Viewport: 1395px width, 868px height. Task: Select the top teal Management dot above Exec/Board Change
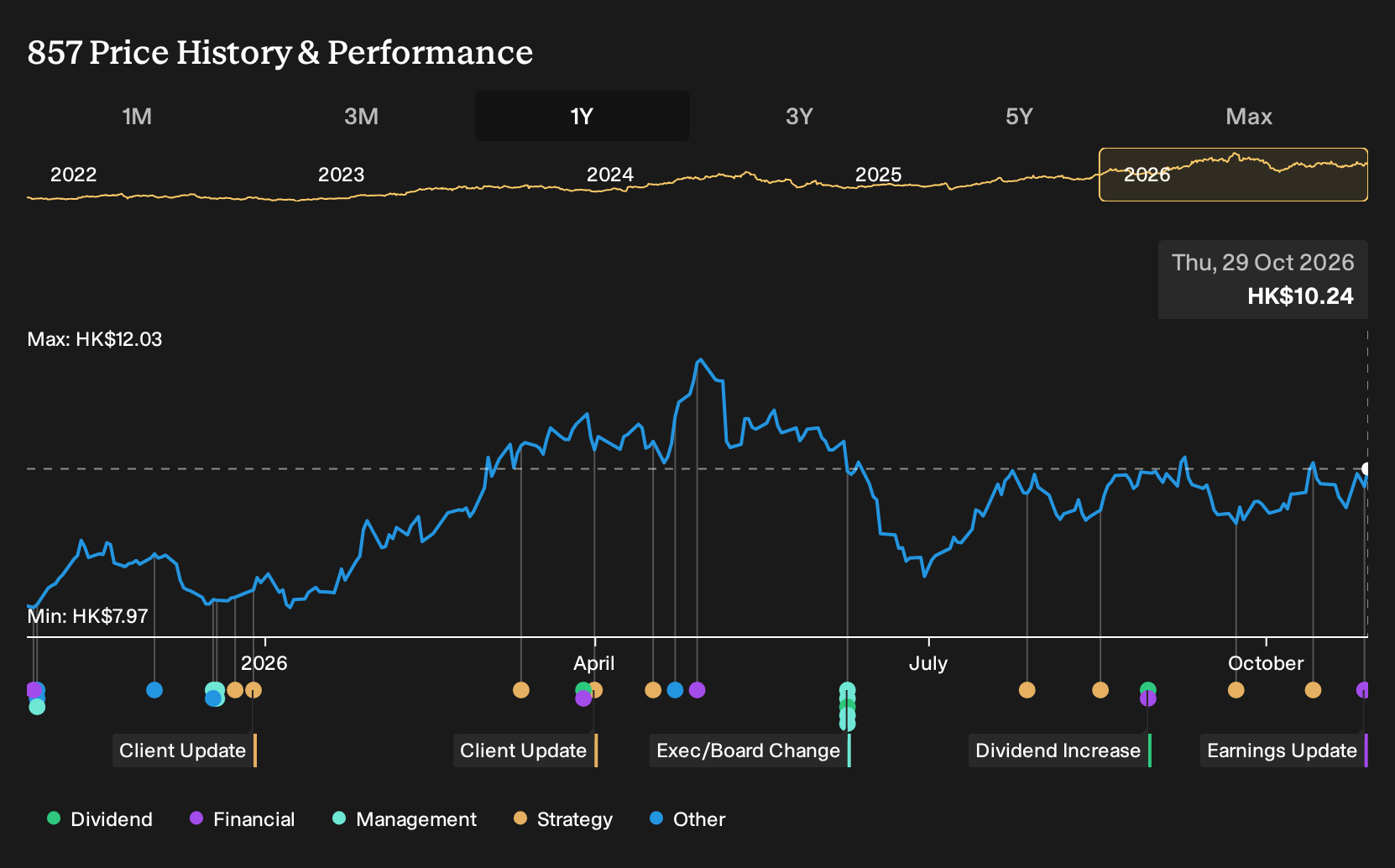[x=848, y=689]
